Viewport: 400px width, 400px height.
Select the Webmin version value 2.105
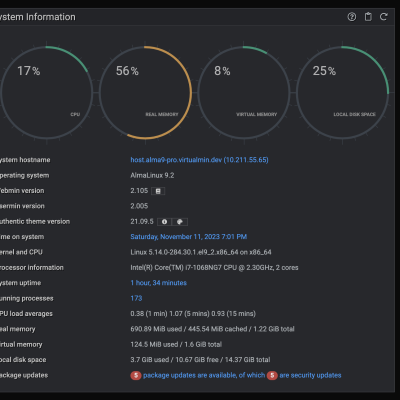(x=139, y=191)
